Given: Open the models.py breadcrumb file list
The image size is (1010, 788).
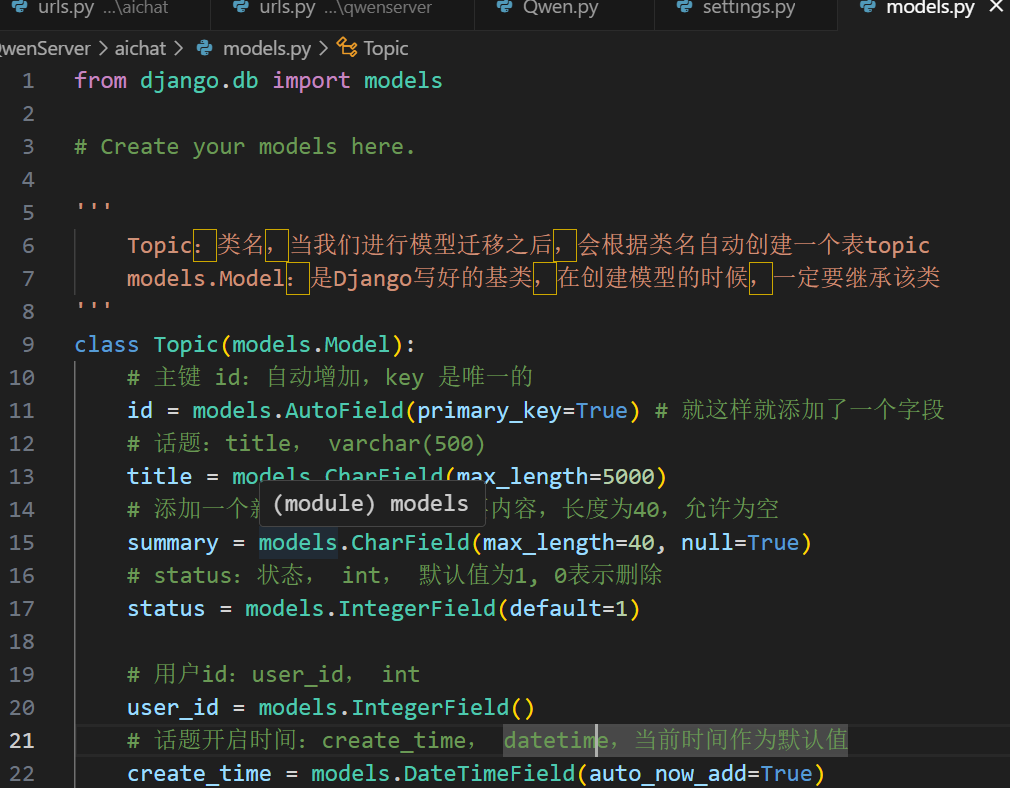Looking at the screenshot, I should coord(266,48).
